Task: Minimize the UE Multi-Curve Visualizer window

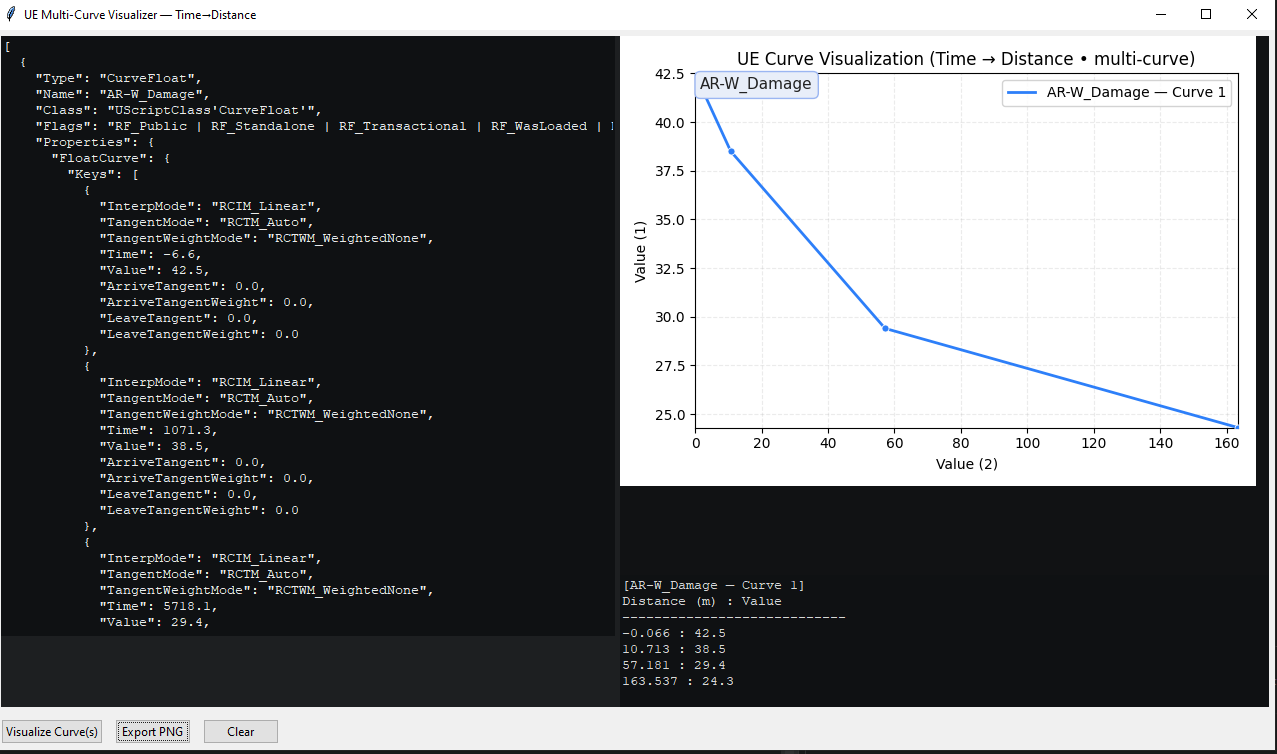Action: point(1161,15)
